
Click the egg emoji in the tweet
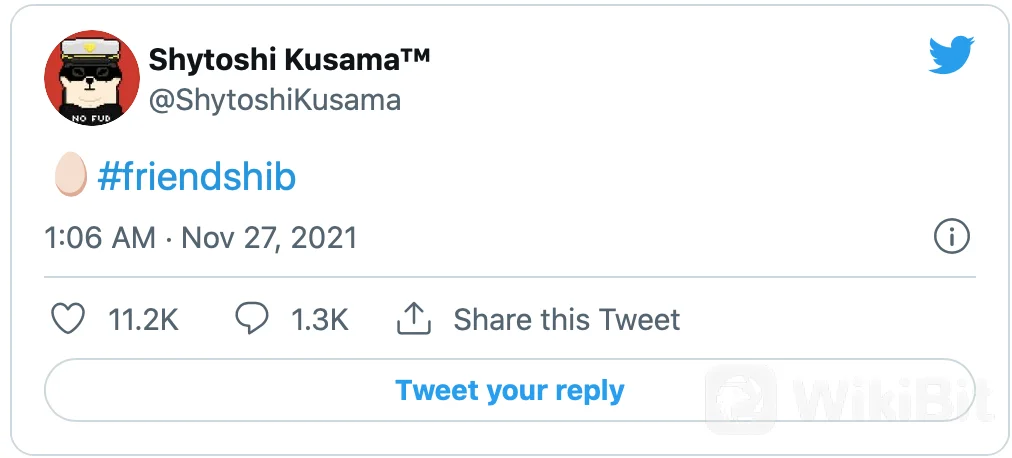click(69, 177)
